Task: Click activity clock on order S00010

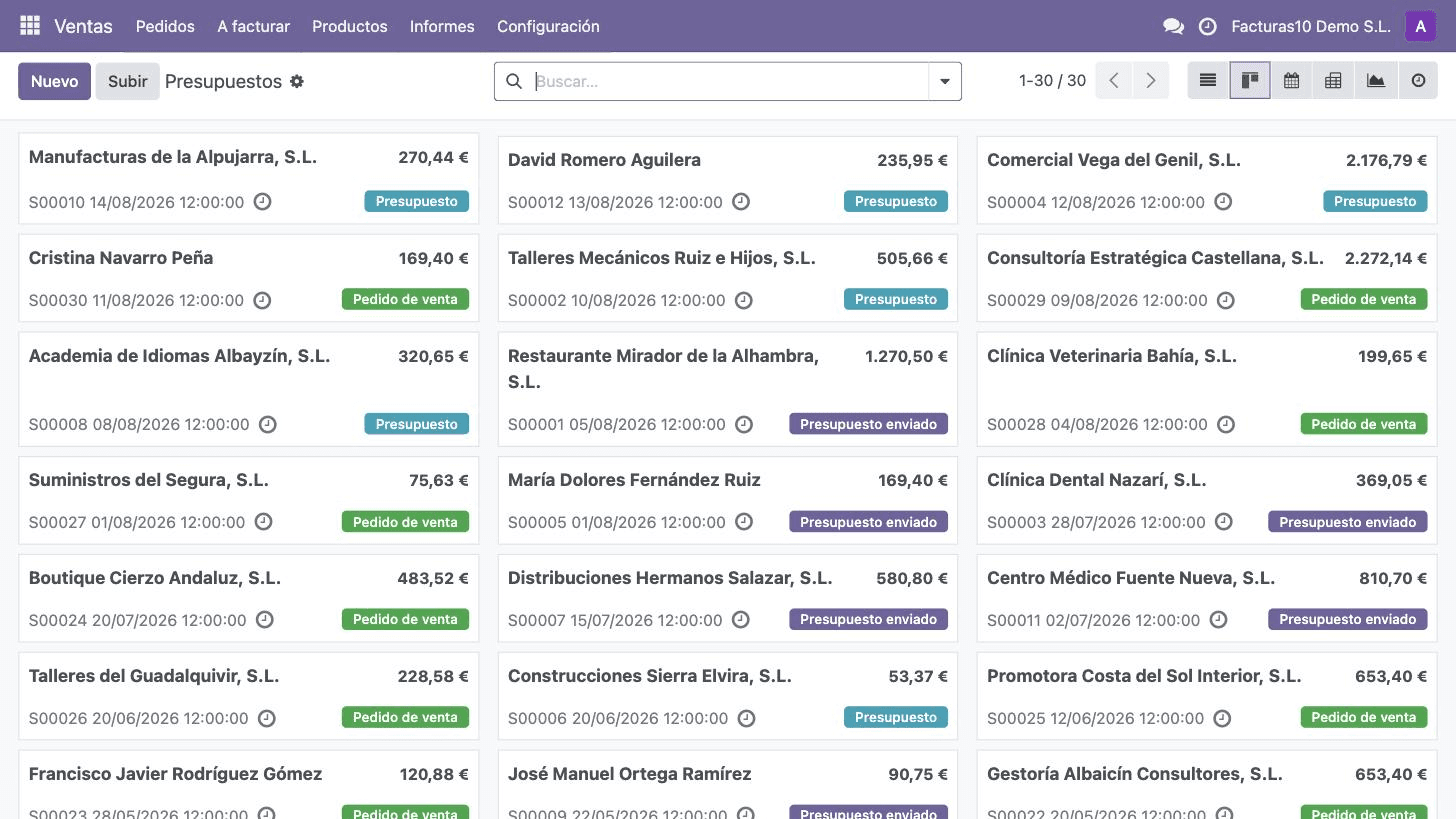Action: tap(262, 202)
